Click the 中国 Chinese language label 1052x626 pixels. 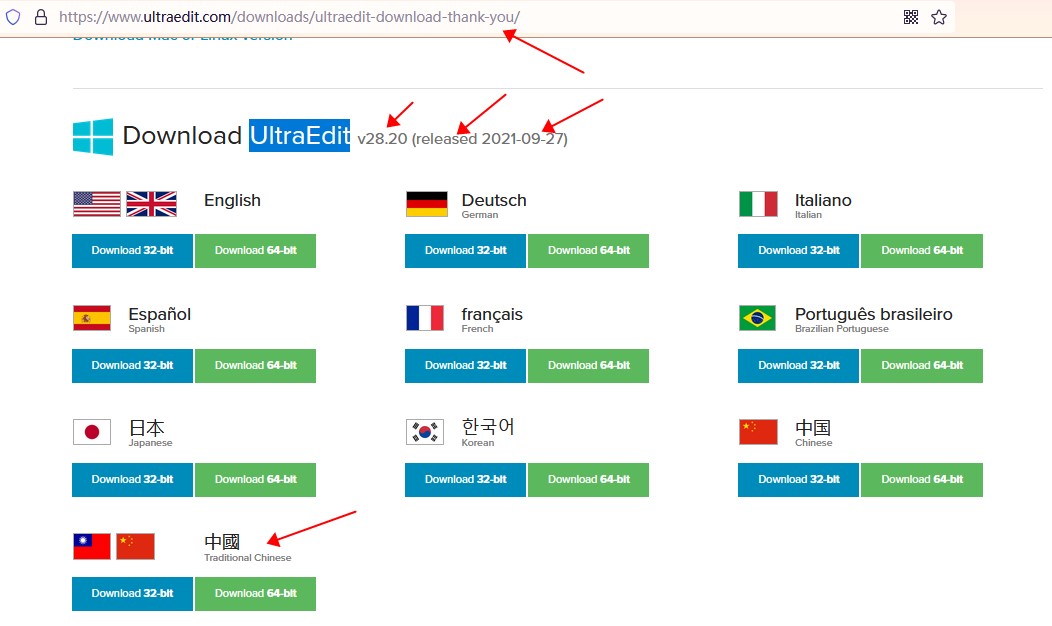point(813,427)
